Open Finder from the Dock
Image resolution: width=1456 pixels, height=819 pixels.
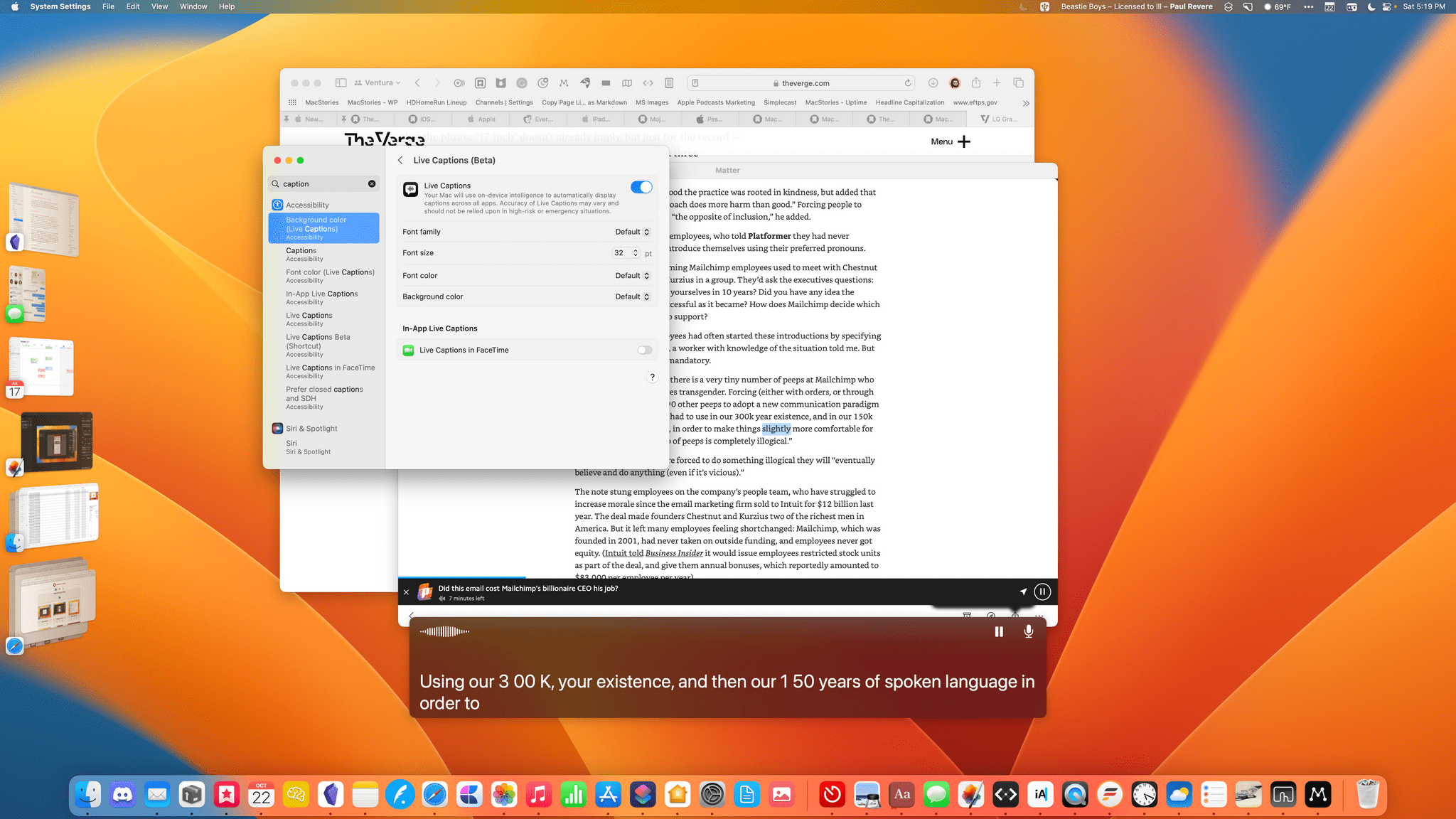point(88,794)
